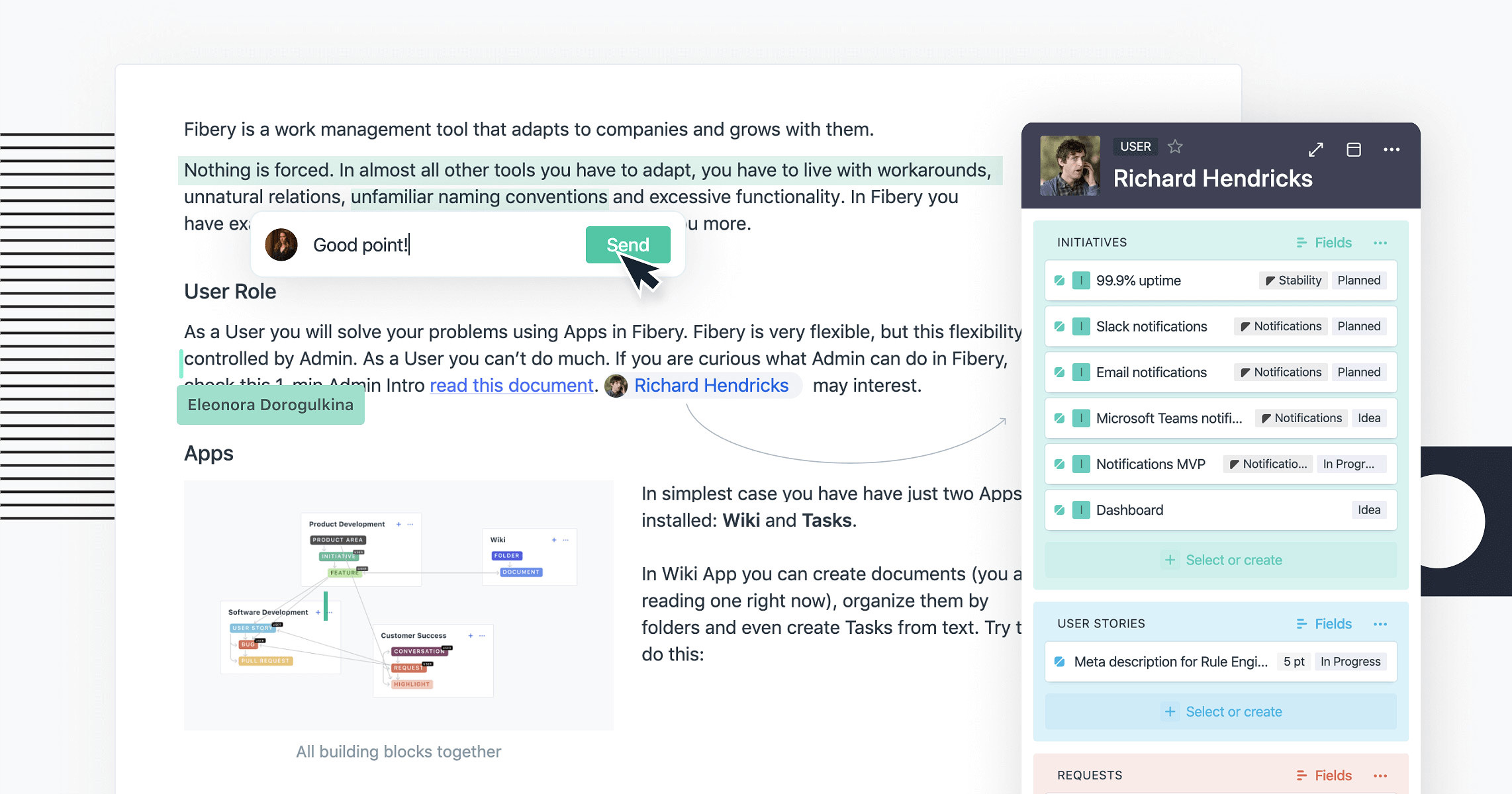Open Fields selector for User Stories

click(1324, 624)
